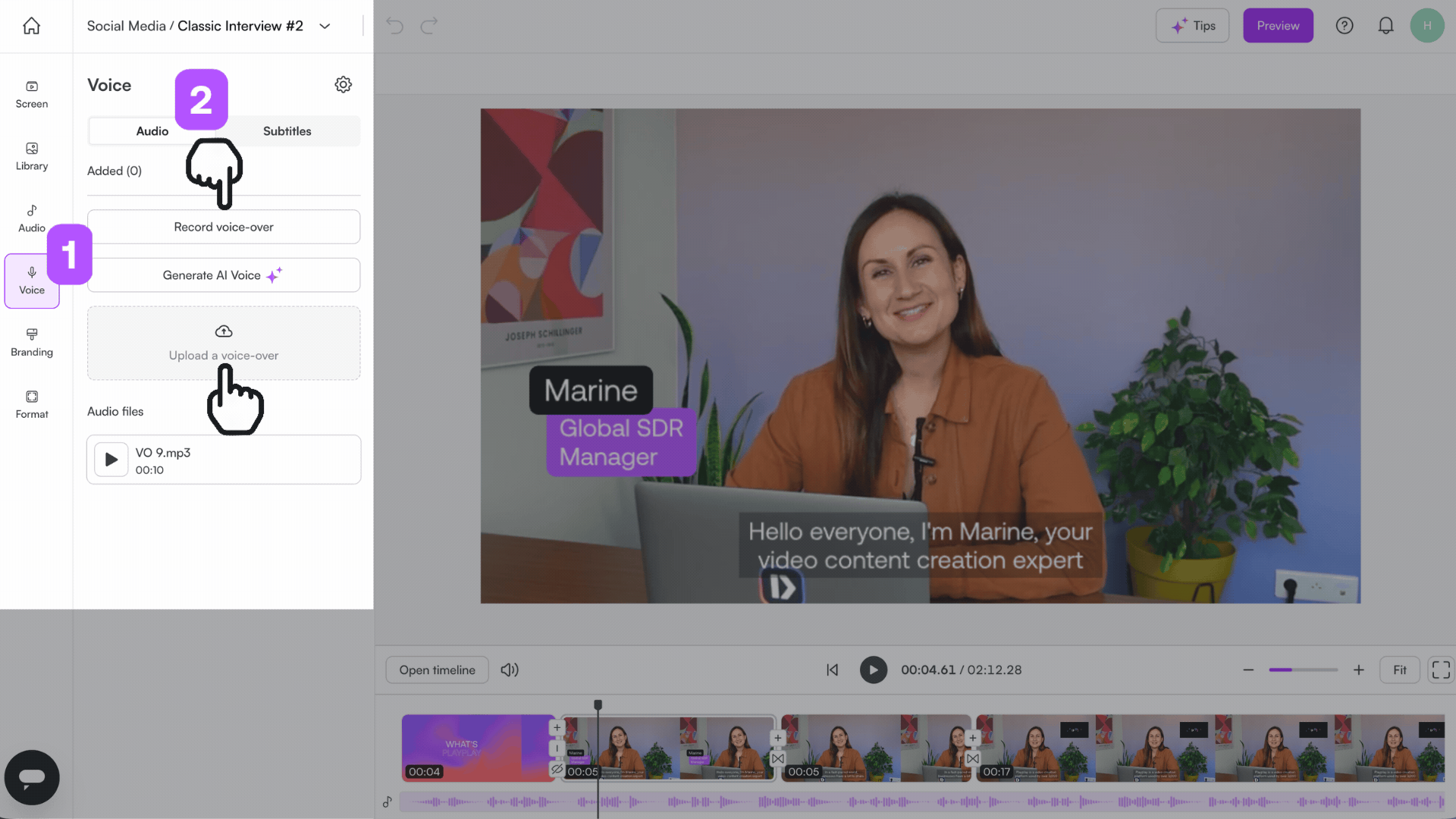This screenshot has width=1456, height=819.
Task: Click Upload a voice-over area
Action: (224, 344)
